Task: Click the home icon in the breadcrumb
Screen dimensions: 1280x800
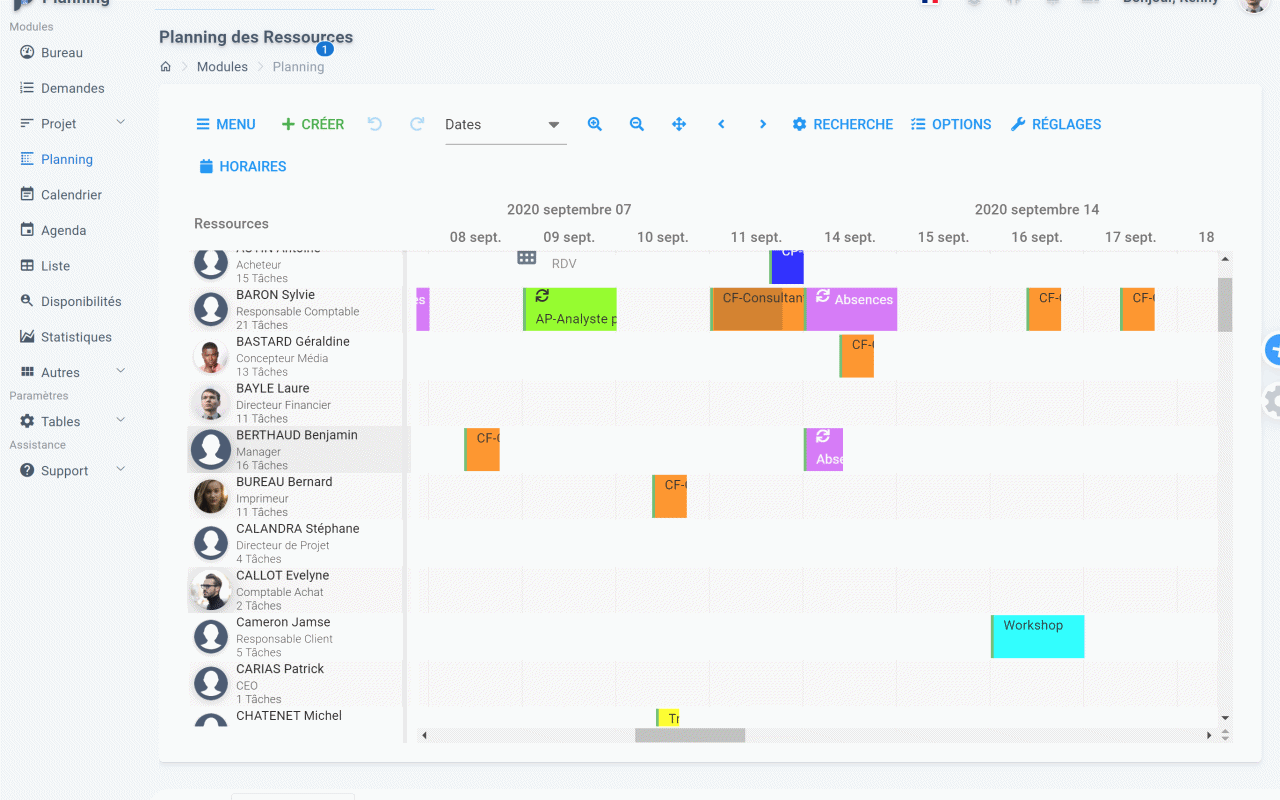Action: [x=165, y=66]
